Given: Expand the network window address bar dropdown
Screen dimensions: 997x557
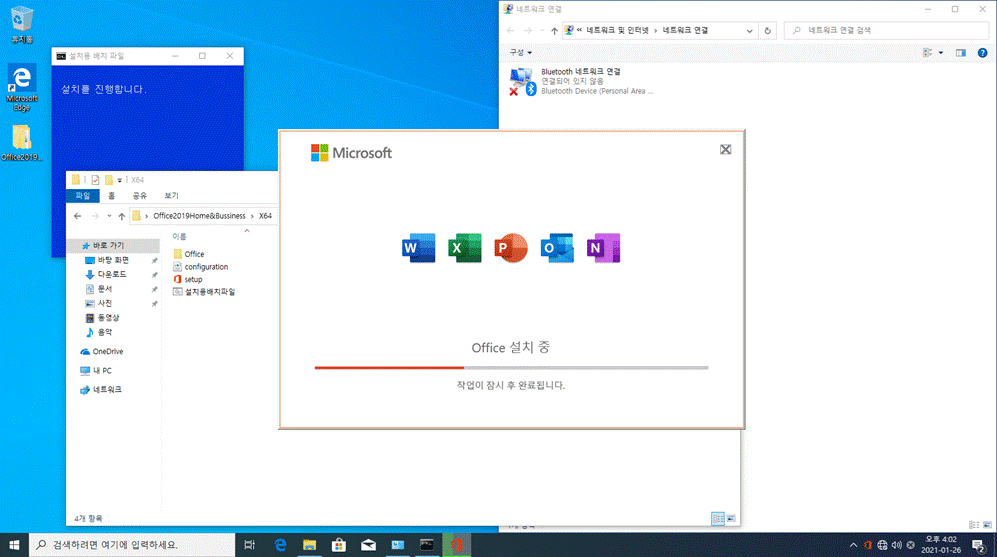Looking at the screenshot, I should coord(750,31).
